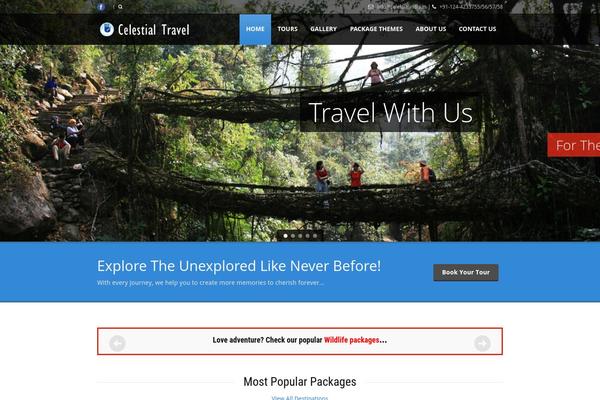The height and width of the screenshot is (400, 600).
Task: Click the Celestial Travel logo emblem
Action: click(x=107, y=29)
